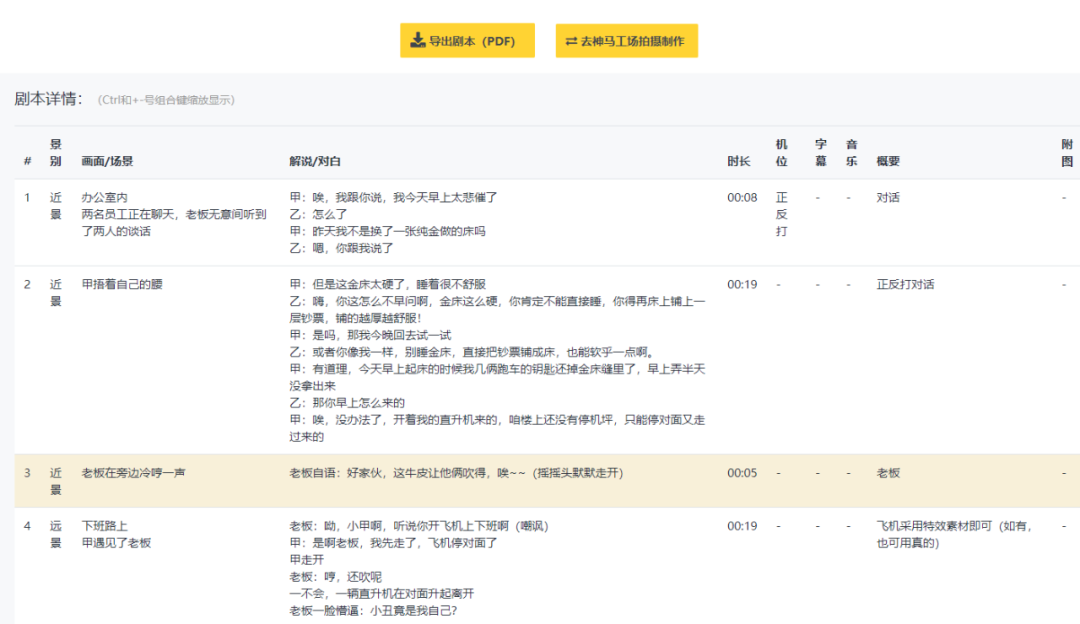Image resolution: width=1080 pixels, height=624 pixels.
Task: Click duration 00:05 in row 3
Action: (742, 473)
